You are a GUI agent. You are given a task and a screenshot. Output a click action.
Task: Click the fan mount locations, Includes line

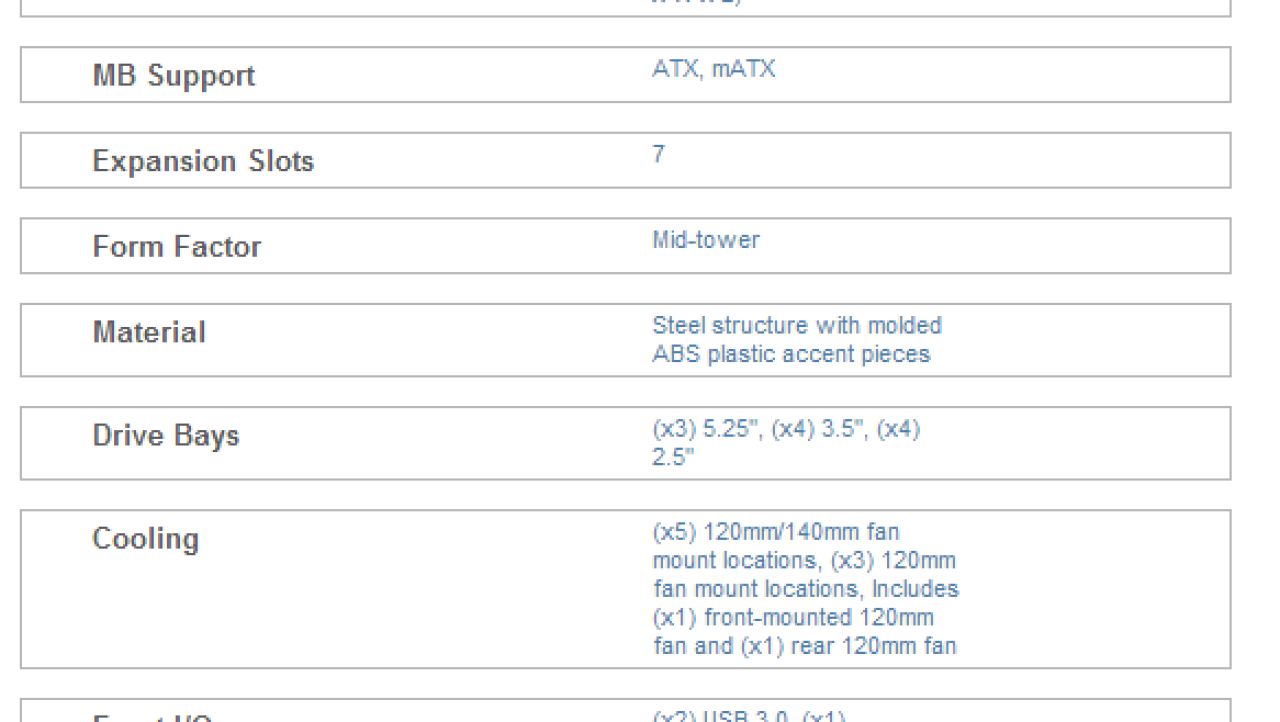click(x=805, y=589)
